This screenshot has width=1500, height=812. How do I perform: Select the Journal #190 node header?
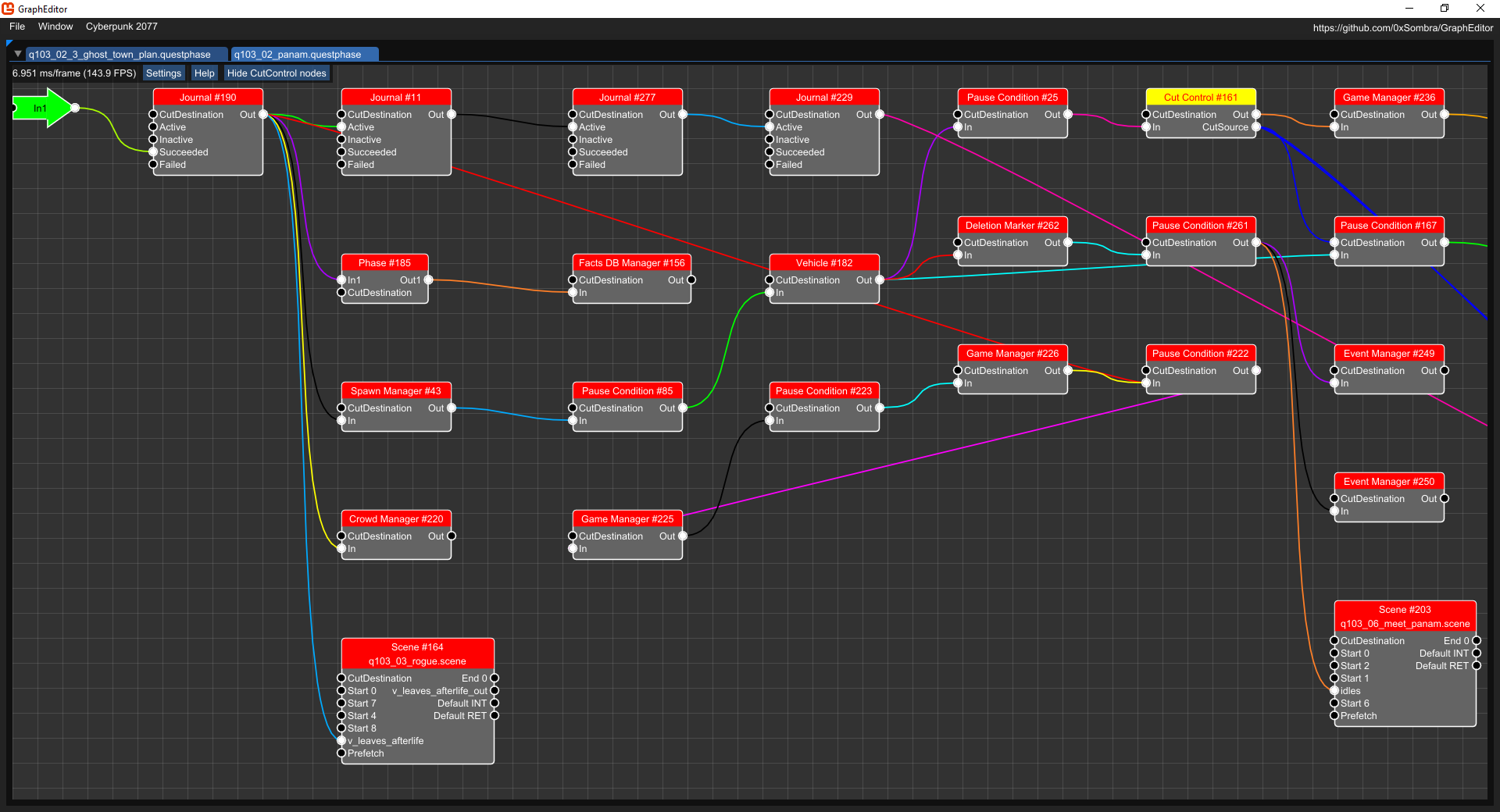[x=208, y=98]
